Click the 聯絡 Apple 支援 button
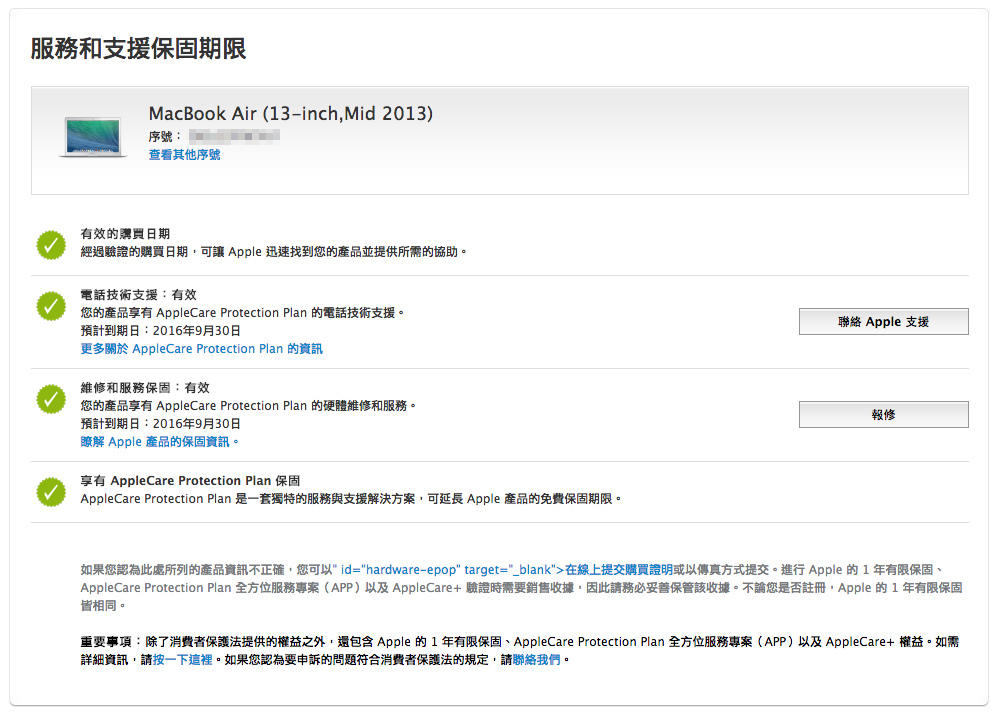The image size is (997, 713). pyautogui.click(x=883, y=321)
